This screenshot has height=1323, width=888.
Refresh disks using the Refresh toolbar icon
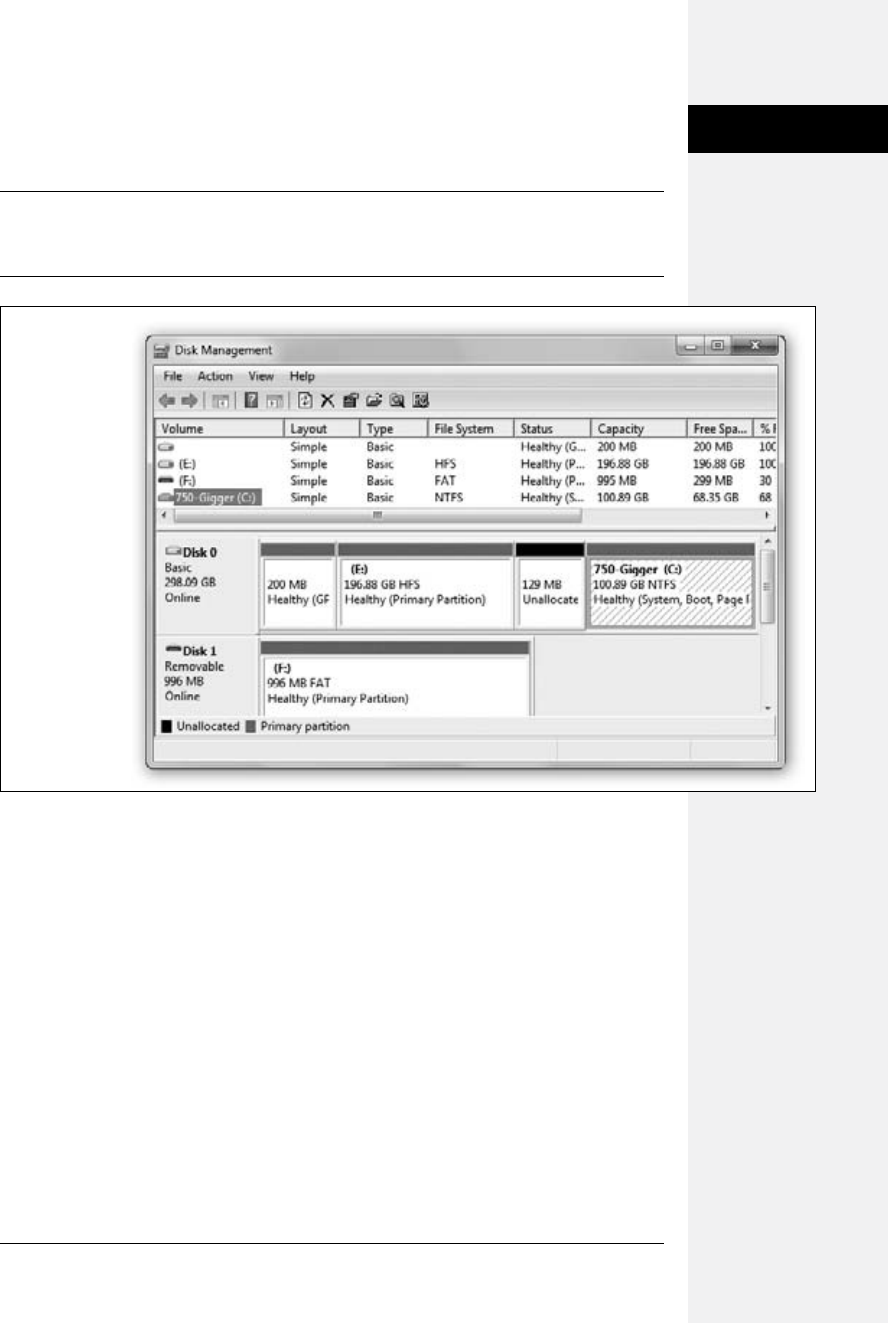coord(305,401)
